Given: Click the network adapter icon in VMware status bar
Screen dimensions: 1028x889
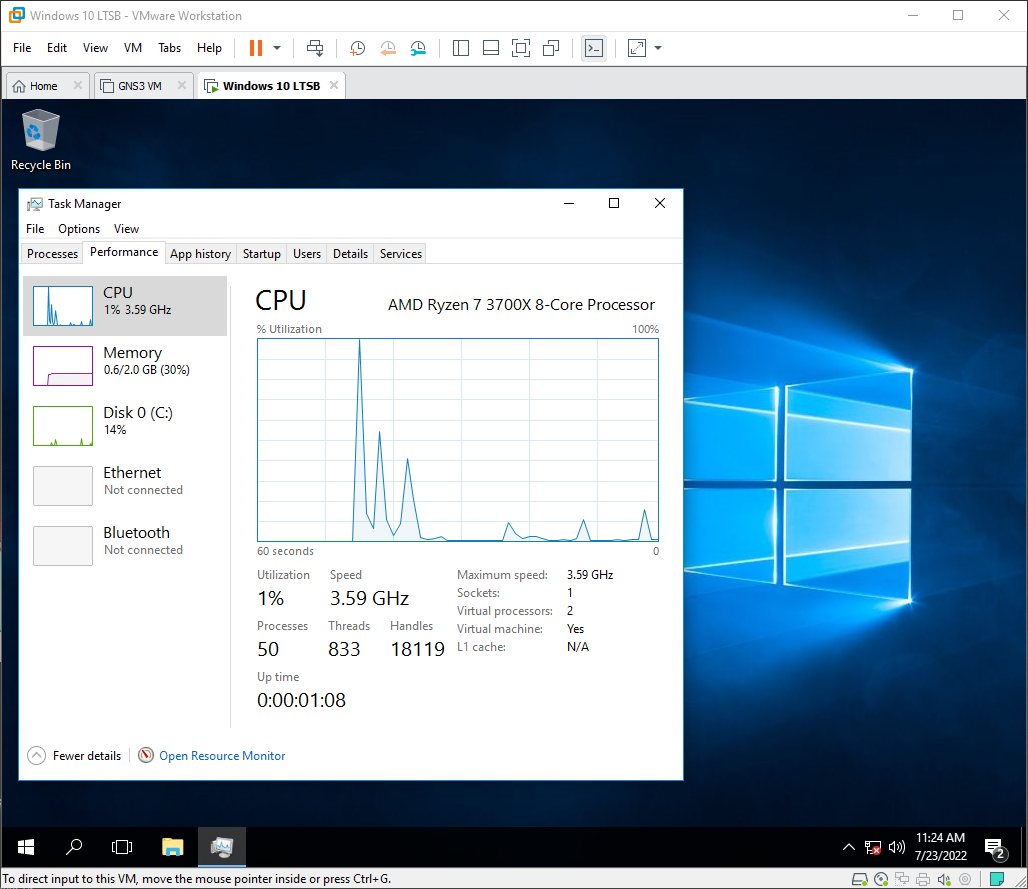Looking at the screenshot, I should click(x=902, y=879).
